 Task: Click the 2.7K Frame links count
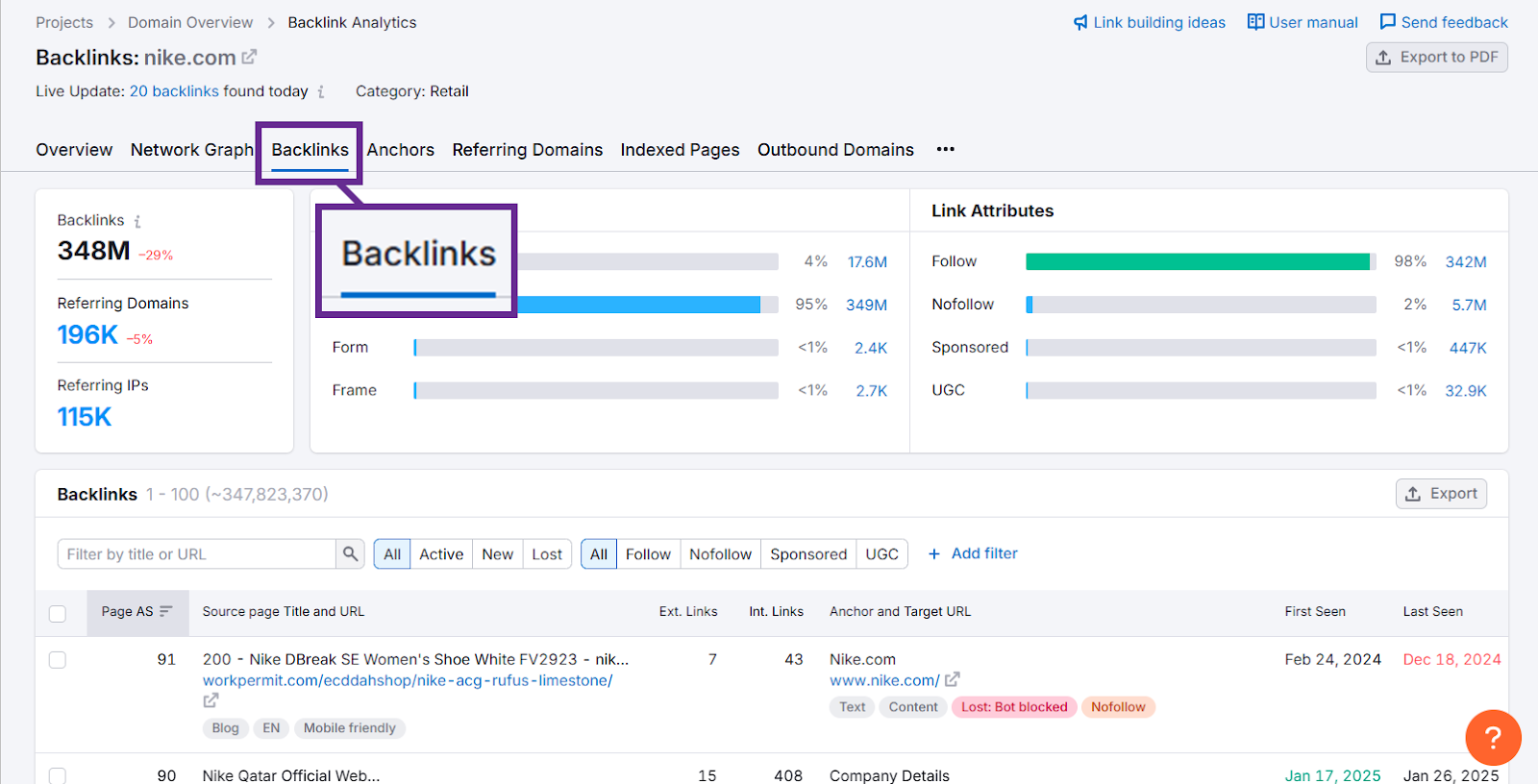pyautogui.click(x=872, y=391)
